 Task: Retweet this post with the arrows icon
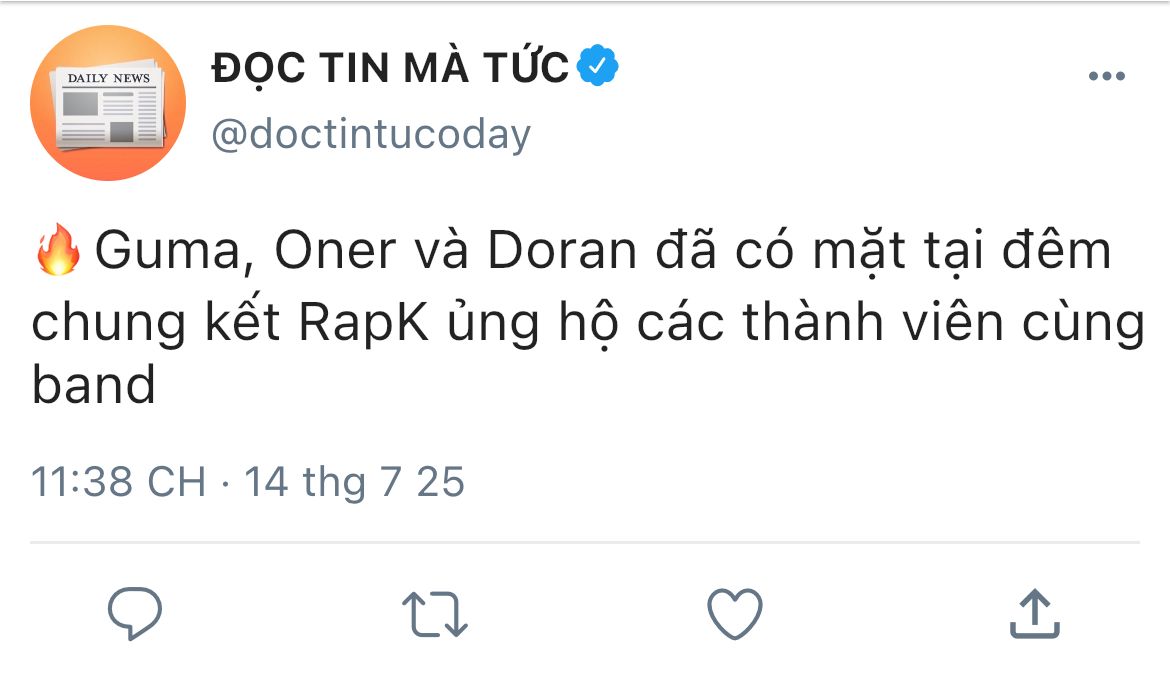[434, 613]
